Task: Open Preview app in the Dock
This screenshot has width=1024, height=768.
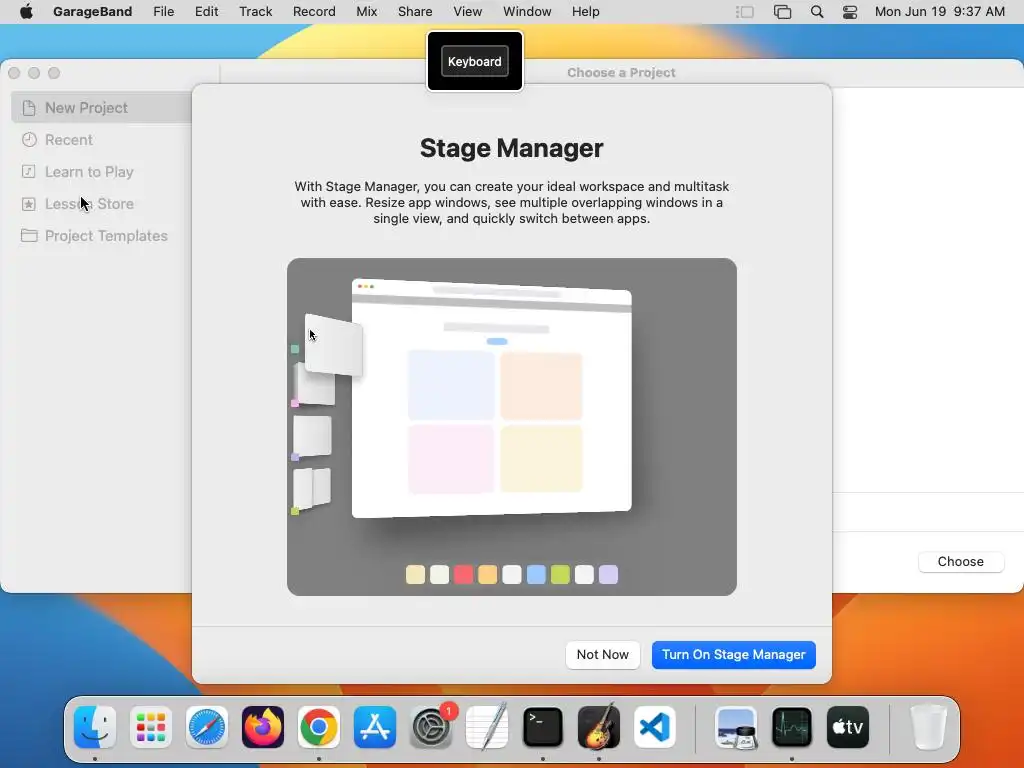Action: point(736,727)
